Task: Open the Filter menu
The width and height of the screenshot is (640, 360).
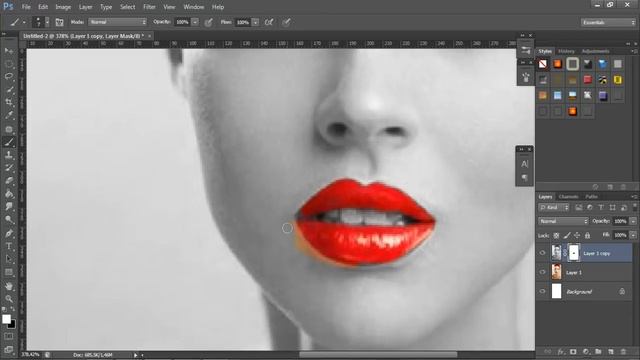Action: [x=149, y=7]
